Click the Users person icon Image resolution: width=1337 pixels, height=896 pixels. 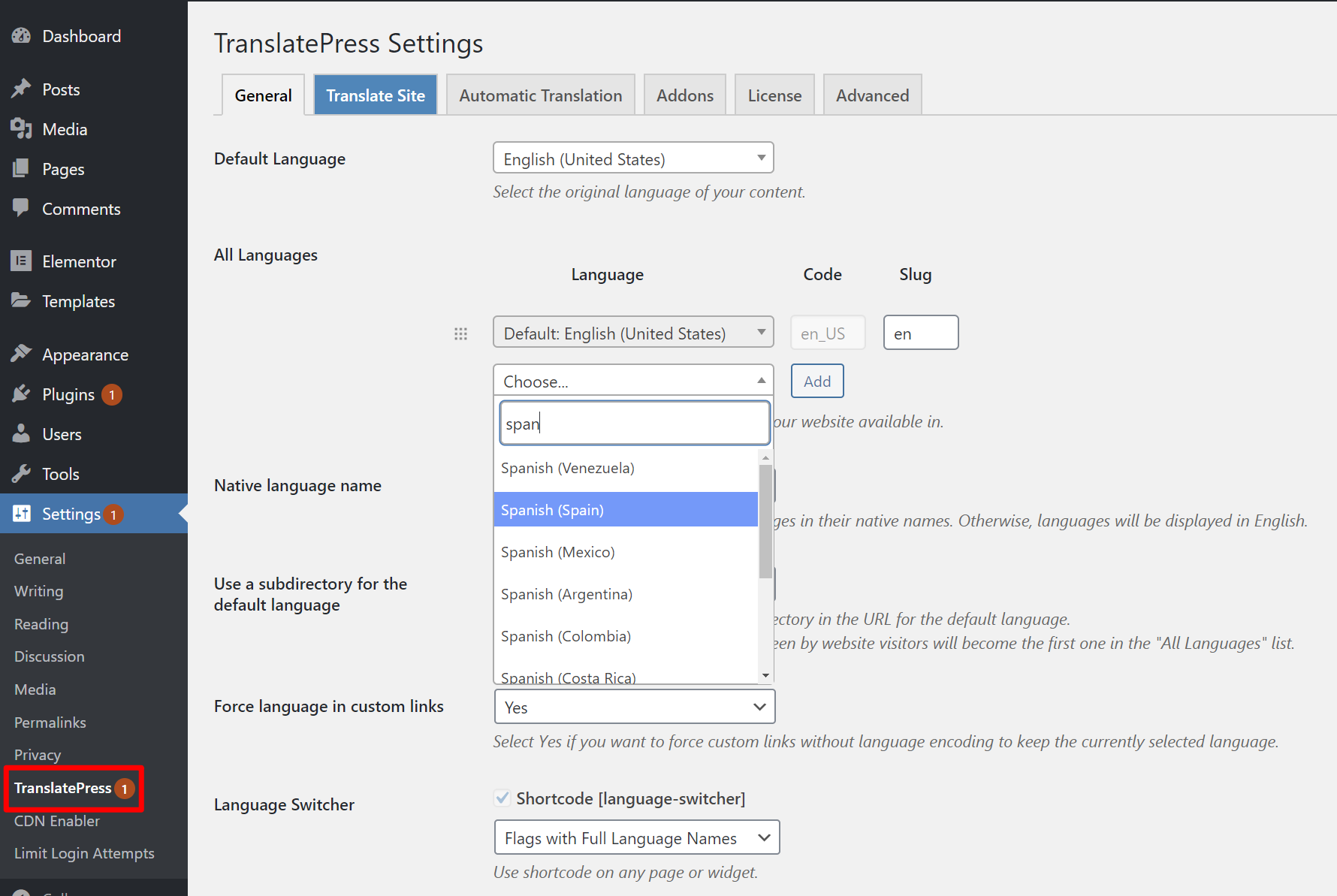pyautogui.click(x=21, y=434)
